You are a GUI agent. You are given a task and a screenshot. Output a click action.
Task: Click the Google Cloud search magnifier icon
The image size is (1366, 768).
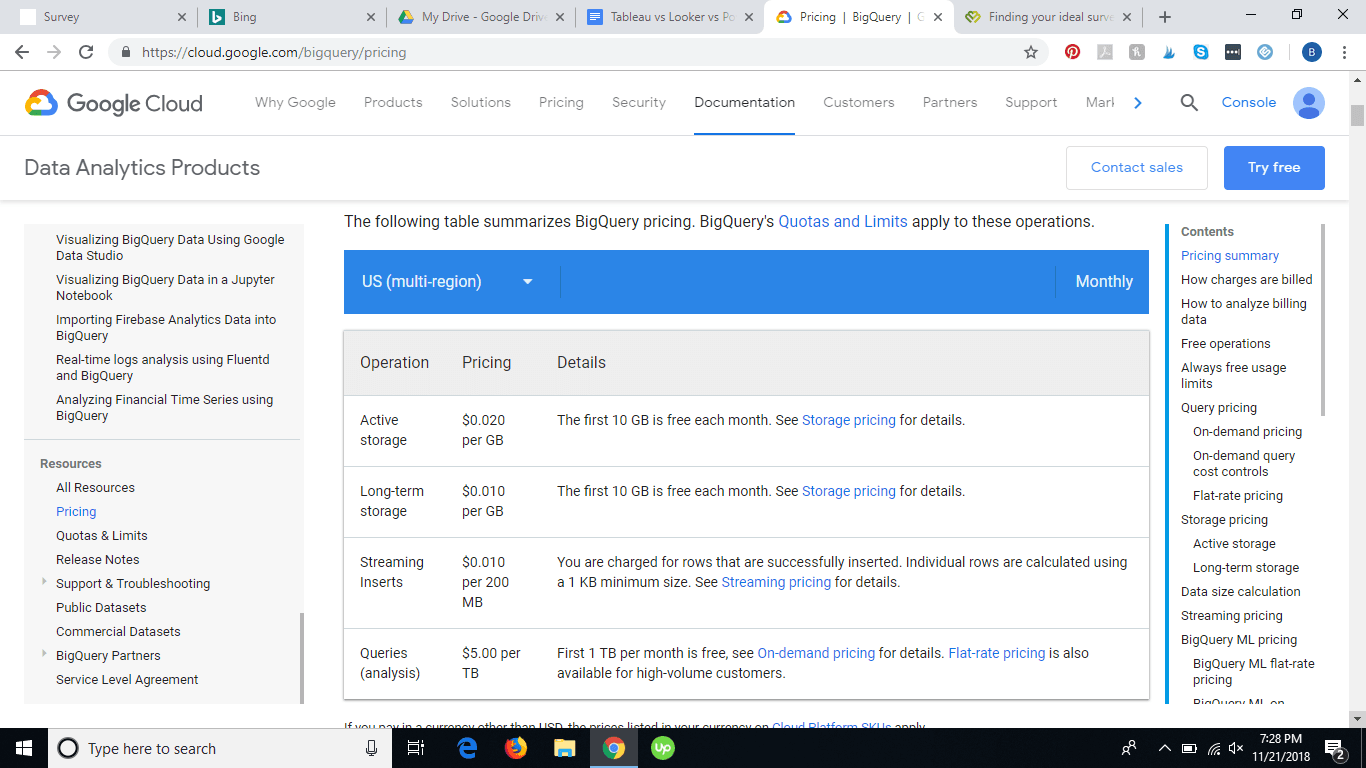[x=1189, y=102]
